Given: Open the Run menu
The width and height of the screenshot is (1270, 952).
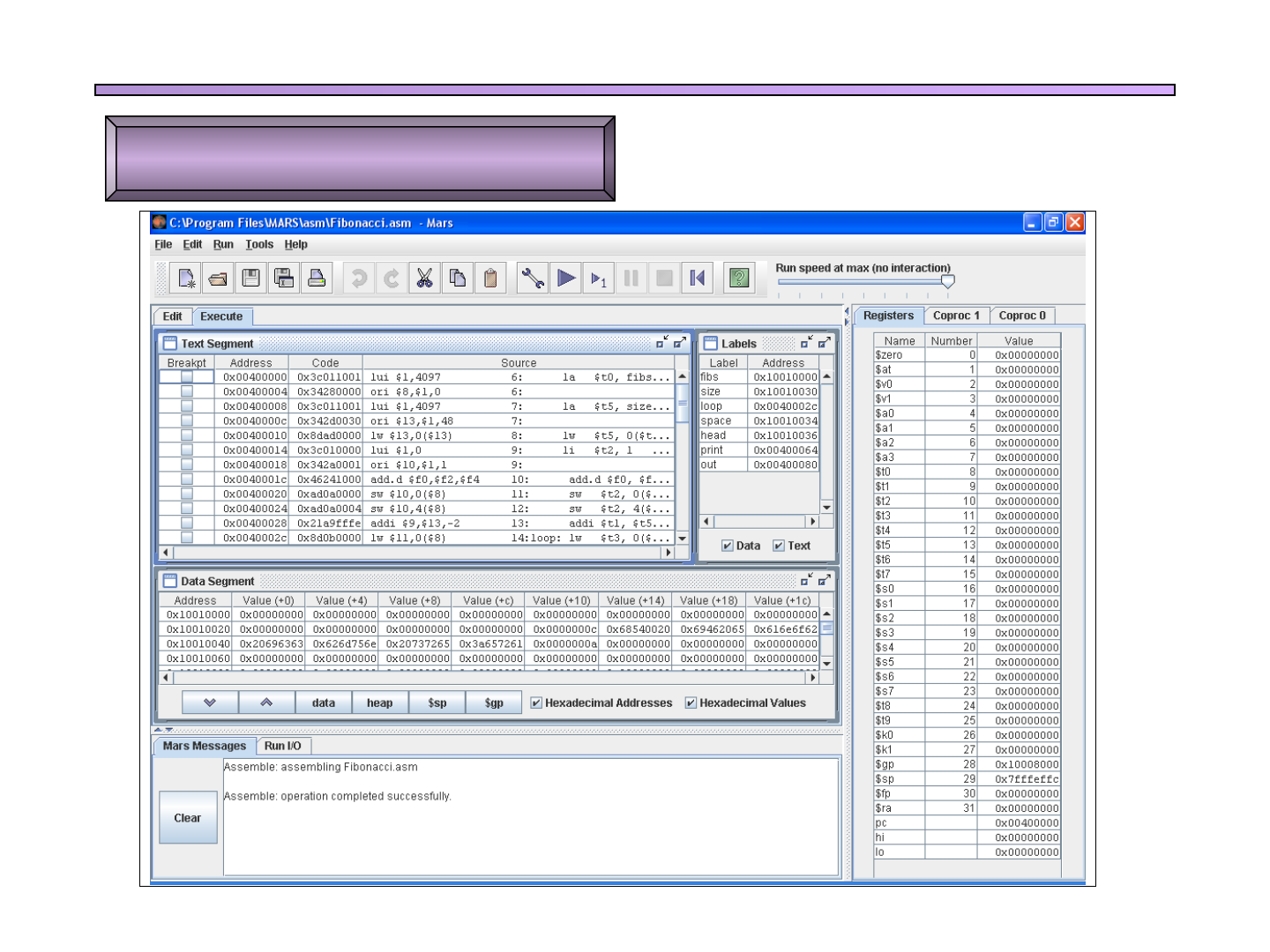Looking at the screenshot, I should (x=223, y=244).
